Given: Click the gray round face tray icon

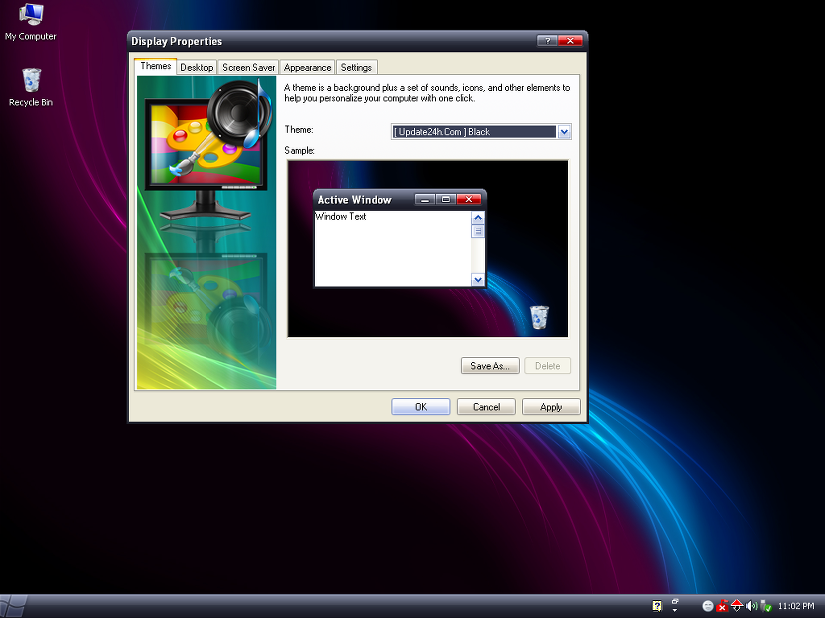Looking at the screenshot, I should [708, 606].
